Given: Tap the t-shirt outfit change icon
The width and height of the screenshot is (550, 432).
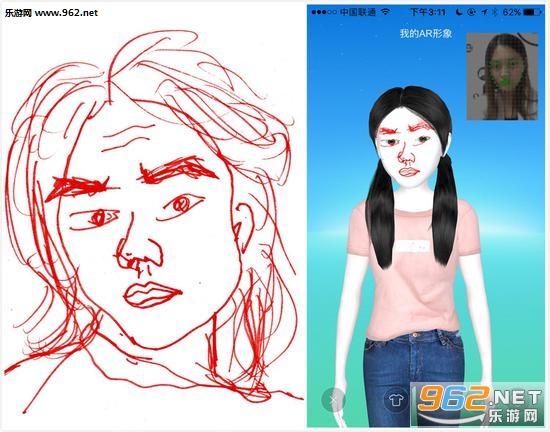Looking at the screenshot, I should [396, 399].
